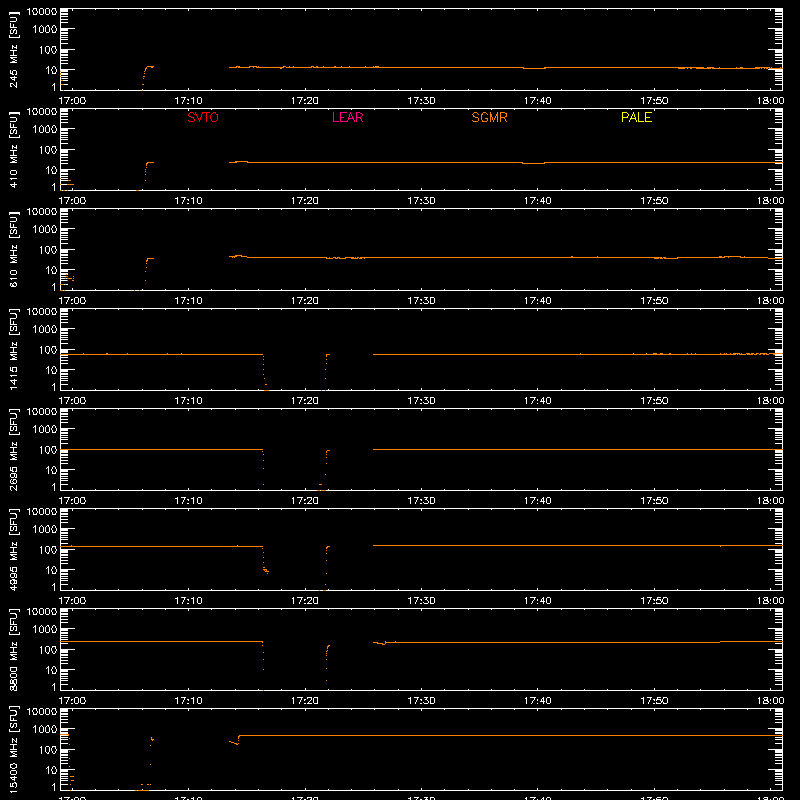Viewport: 800px width, 800px height.
Task: Select 17:10 tick label under 1415 MHz plot
Action: coord(188,401)
